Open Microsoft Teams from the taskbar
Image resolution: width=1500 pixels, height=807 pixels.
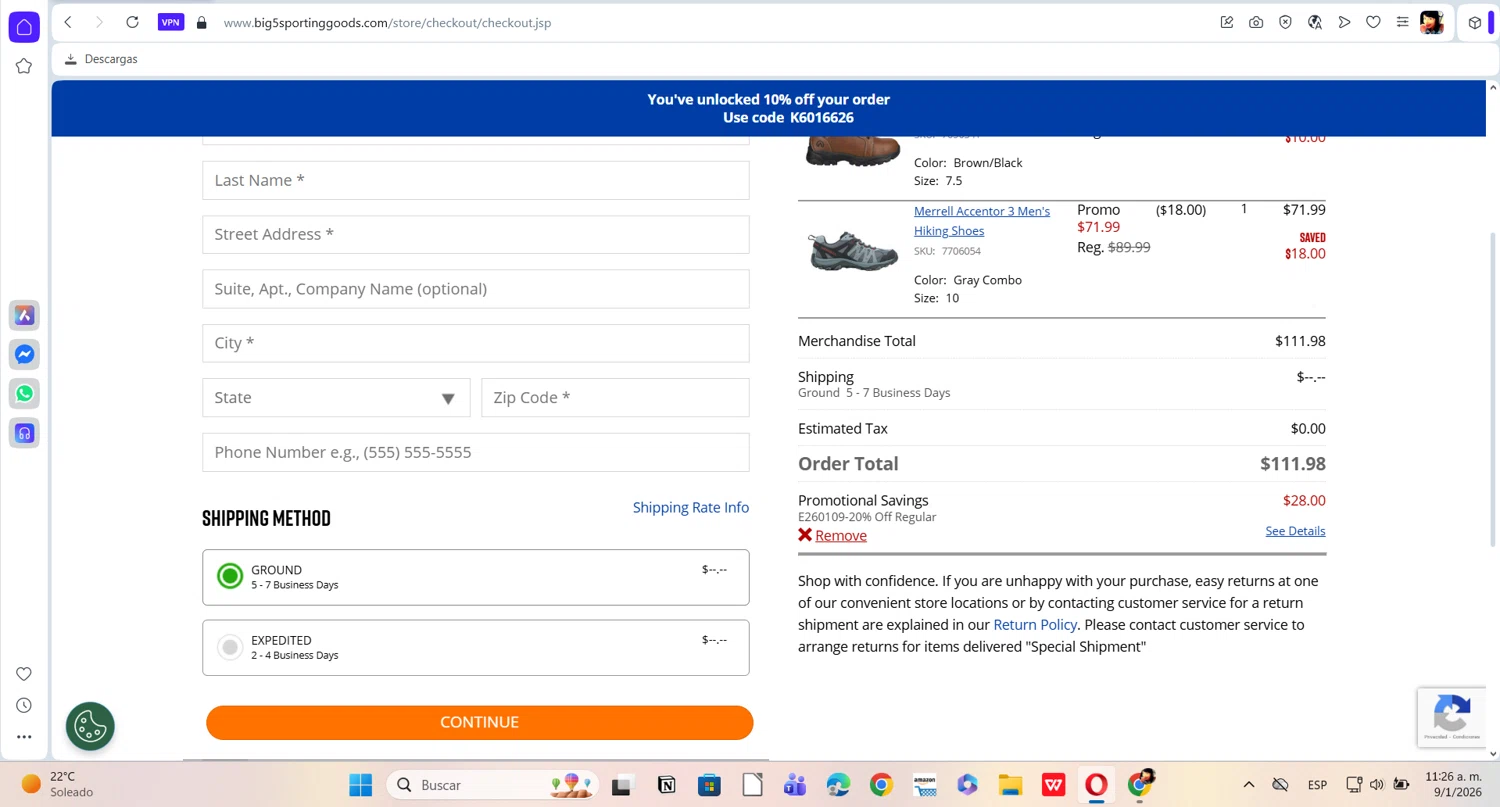click(x=795, y=785)
